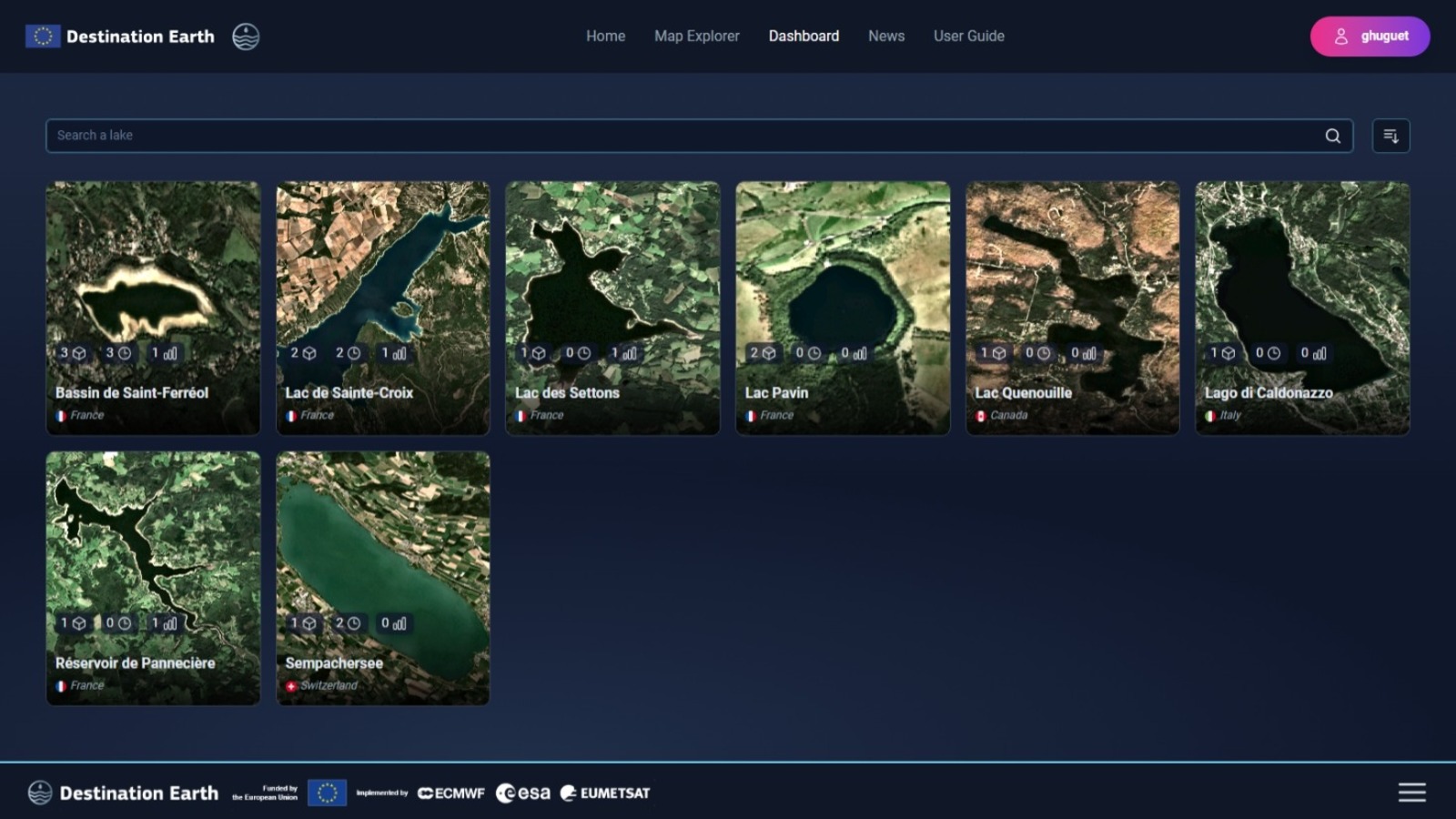1456x819 pixels.
Task: Select the Lago di Caldonazzo thumbnail
Action: pyautogui.click(x=1302, y=273)
